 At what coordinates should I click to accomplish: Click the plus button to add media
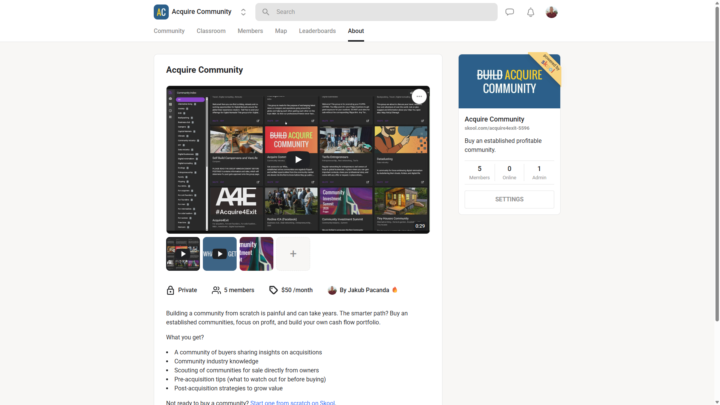click(293, 254)
